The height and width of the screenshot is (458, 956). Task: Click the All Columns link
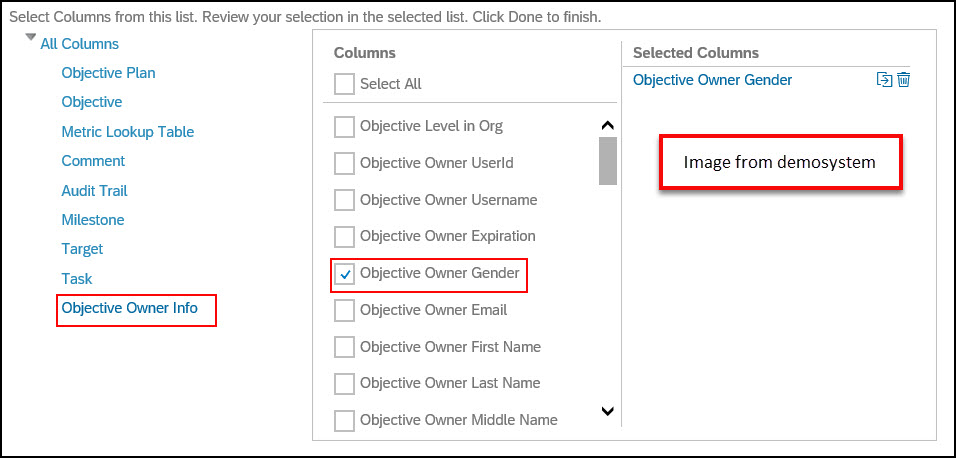click(80, 44)
